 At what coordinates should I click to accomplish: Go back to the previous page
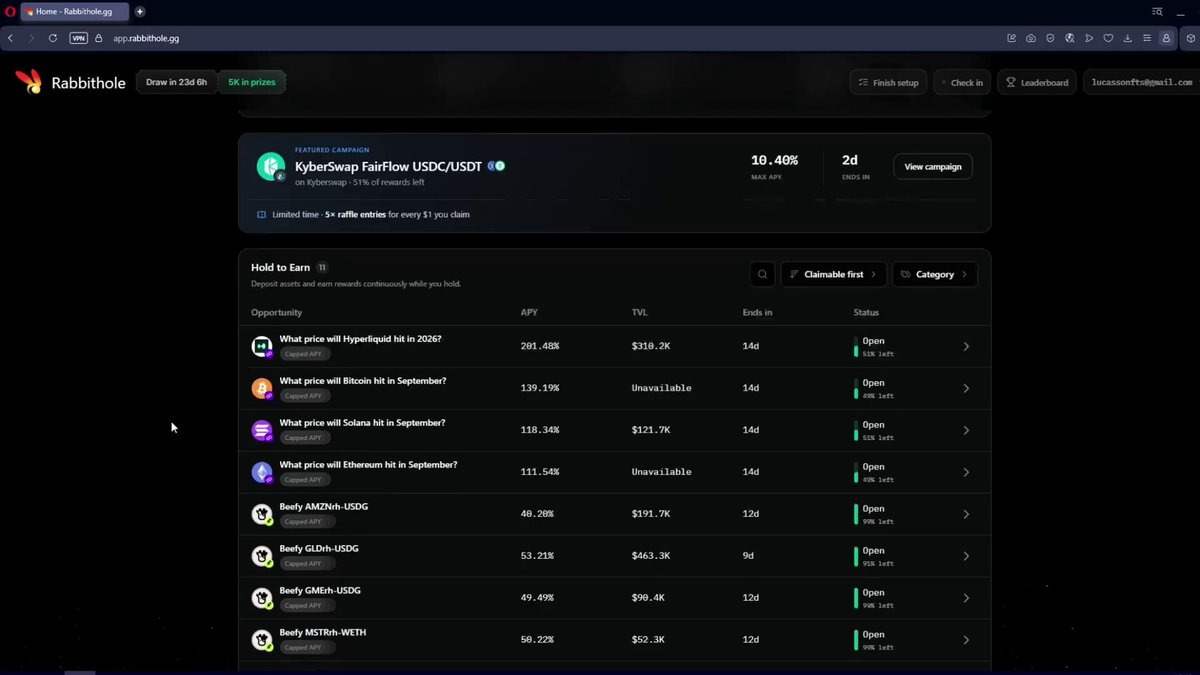tap(11, 38)
